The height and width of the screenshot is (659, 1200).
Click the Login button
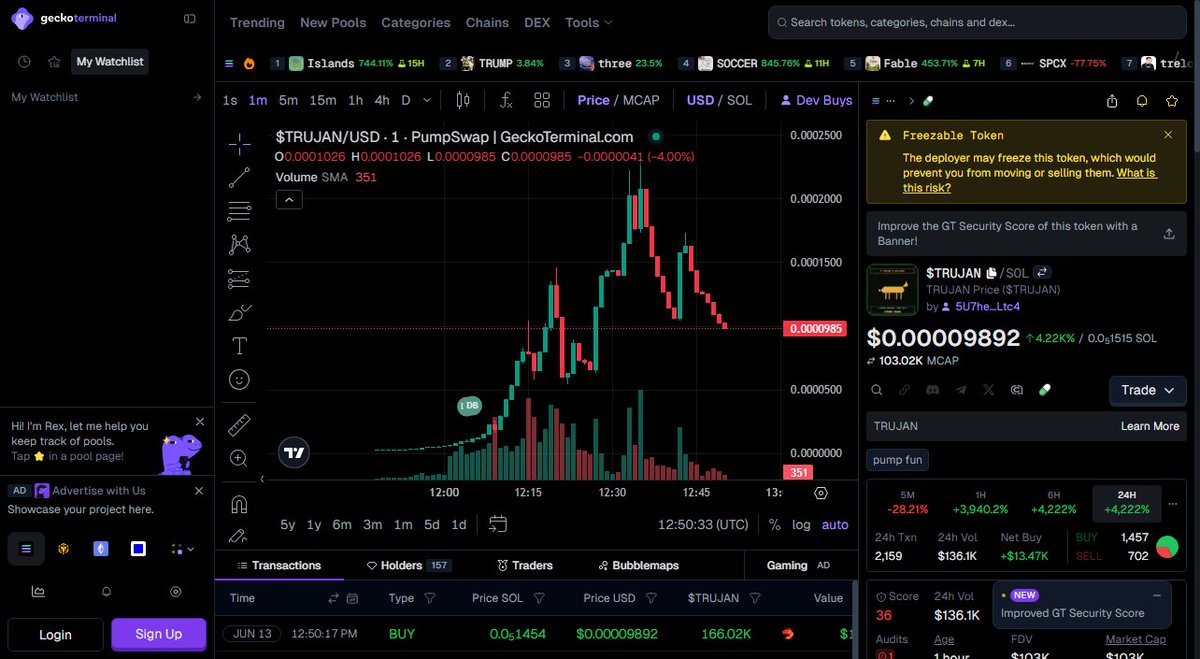click(55, 634)
